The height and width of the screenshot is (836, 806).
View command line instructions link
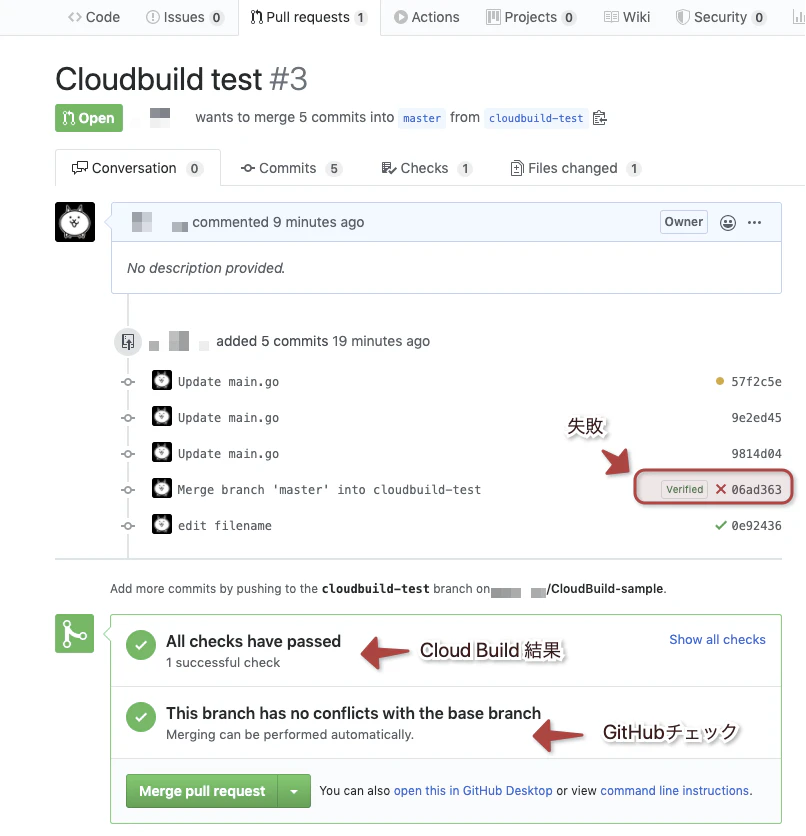click(x=674, y=791)
